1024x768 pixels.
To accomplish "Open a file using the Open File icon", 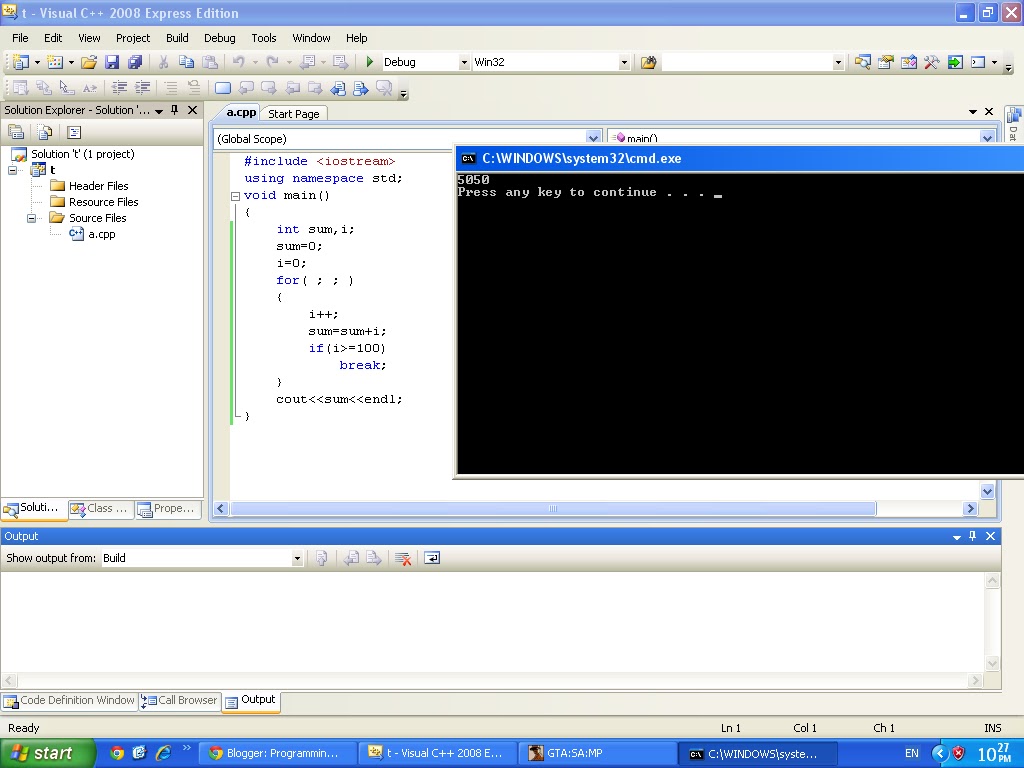I will tap(88, 61).
